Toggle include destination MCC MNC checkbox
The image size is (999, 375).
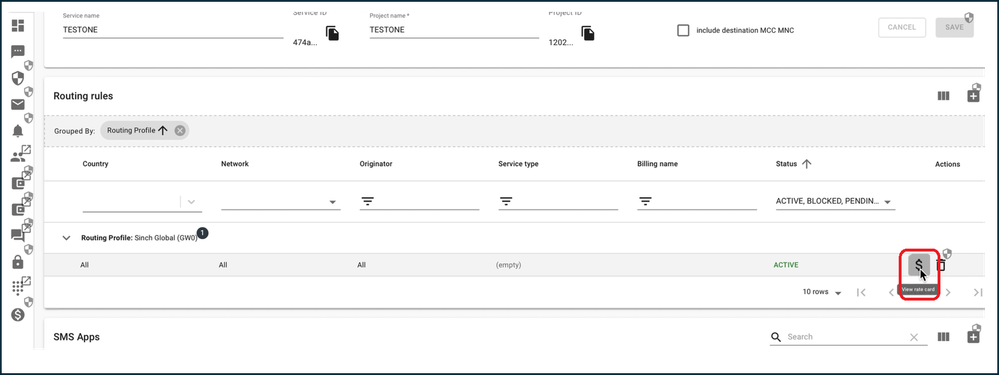click(683, 30)
